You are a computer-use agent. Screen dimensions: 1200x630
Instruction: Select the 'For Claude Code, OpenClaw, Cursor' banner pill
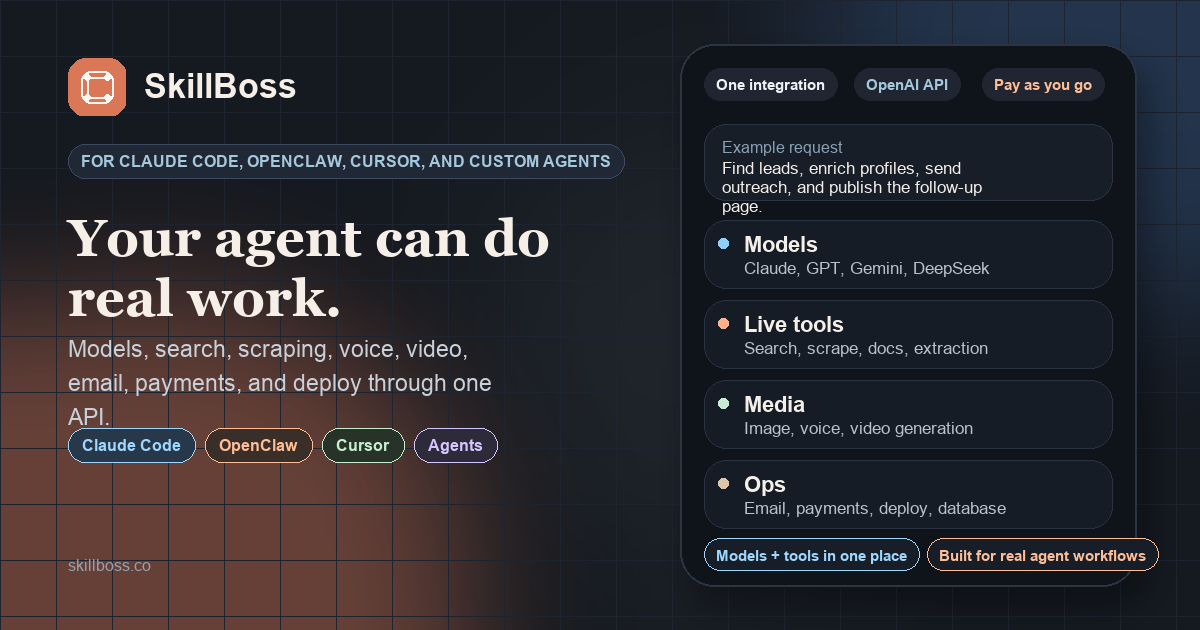pyautogui.click(x=346, y=161)
